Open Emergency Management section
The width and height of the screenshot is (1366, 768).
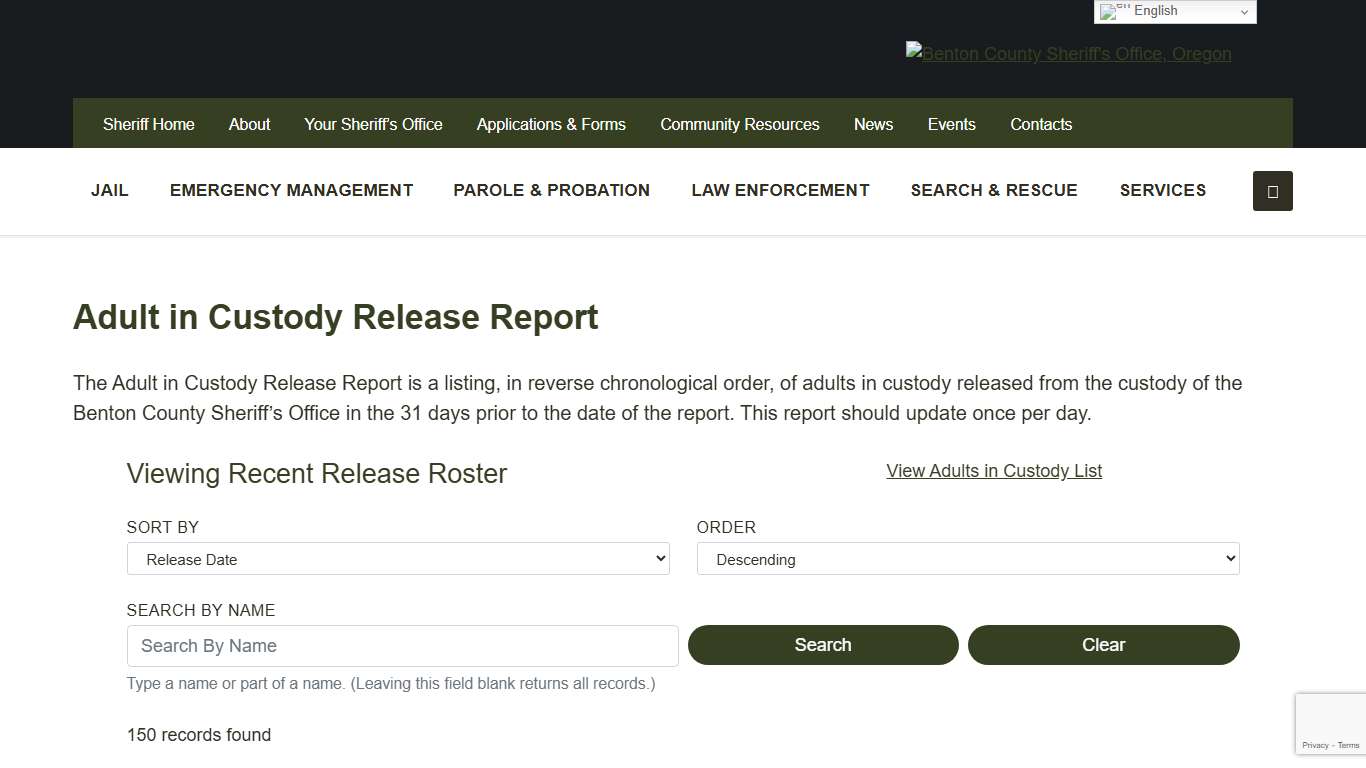click(x=291, y=190)
